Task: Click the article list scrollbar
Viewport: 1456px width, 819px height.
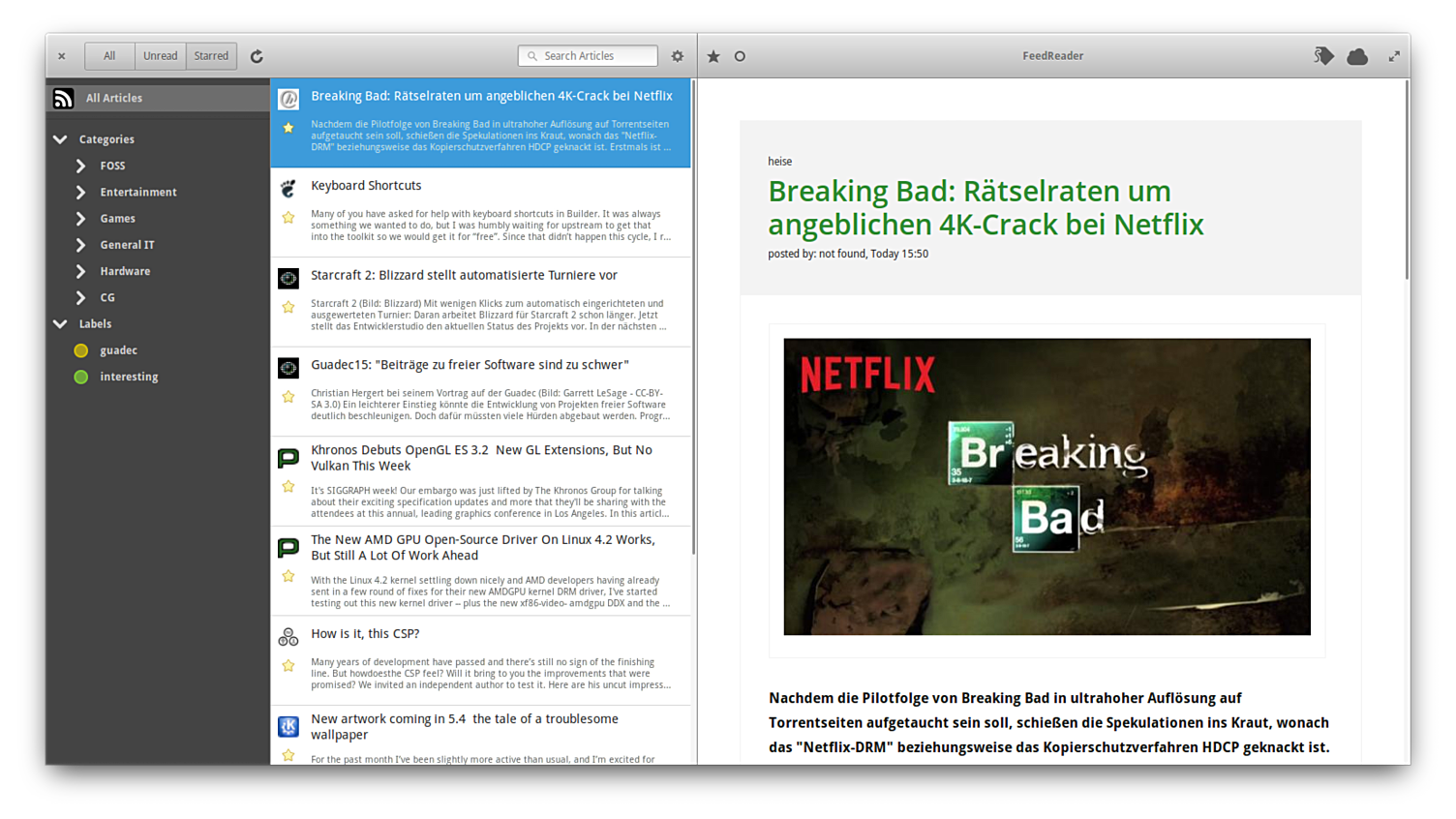Action: tap(694, 317)
